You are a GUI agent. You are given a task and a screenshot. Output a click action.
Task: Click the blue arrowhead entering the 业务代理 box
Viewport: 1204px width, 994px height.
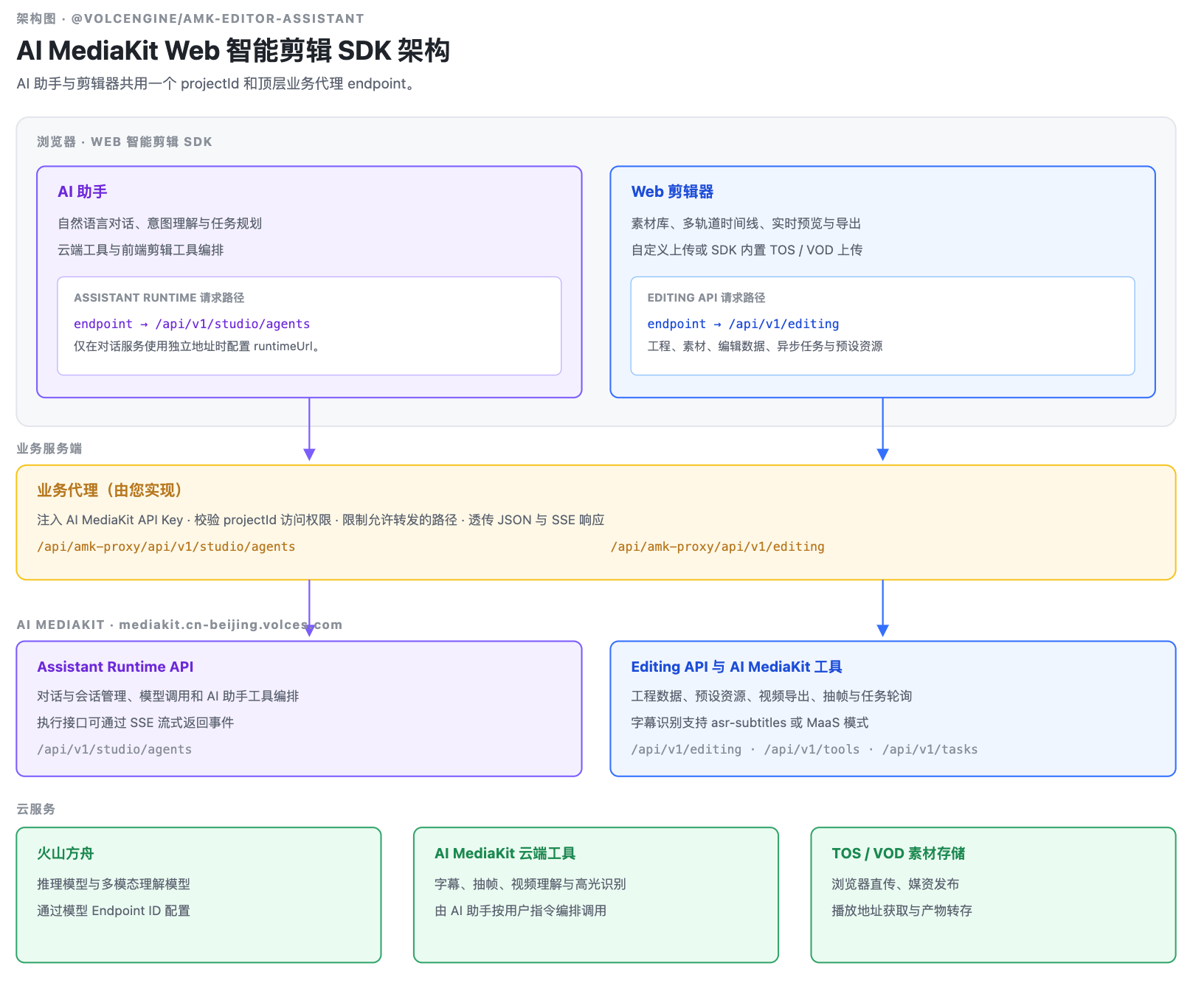pyautogui.click(x=882, y=455)
